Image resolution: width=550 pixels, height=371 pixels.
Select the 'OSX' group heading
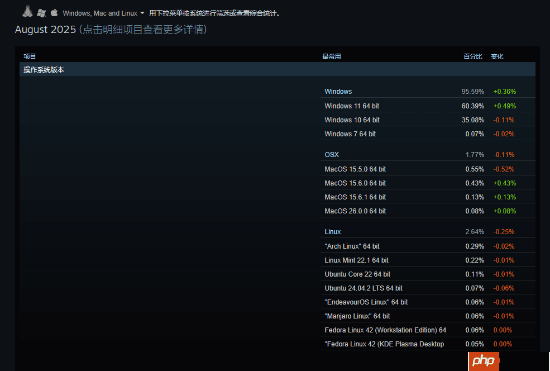point(332,155)
